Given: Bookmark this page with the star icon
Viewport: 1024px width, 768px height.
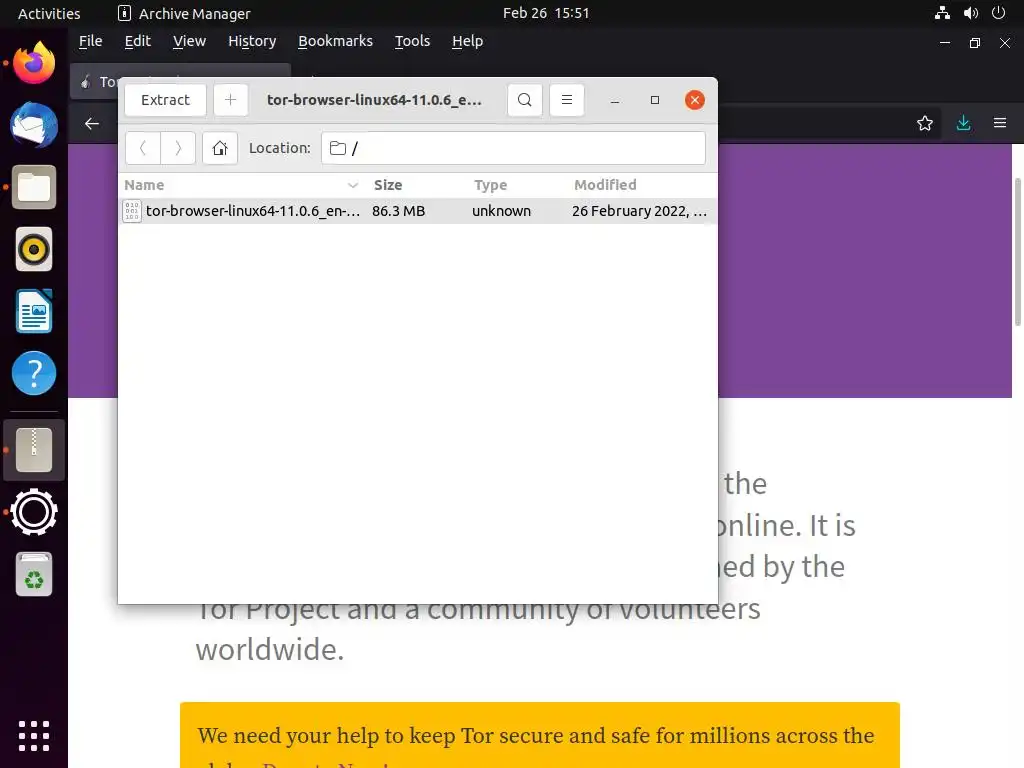Looking at the screenshot, I should pos(925,123).
